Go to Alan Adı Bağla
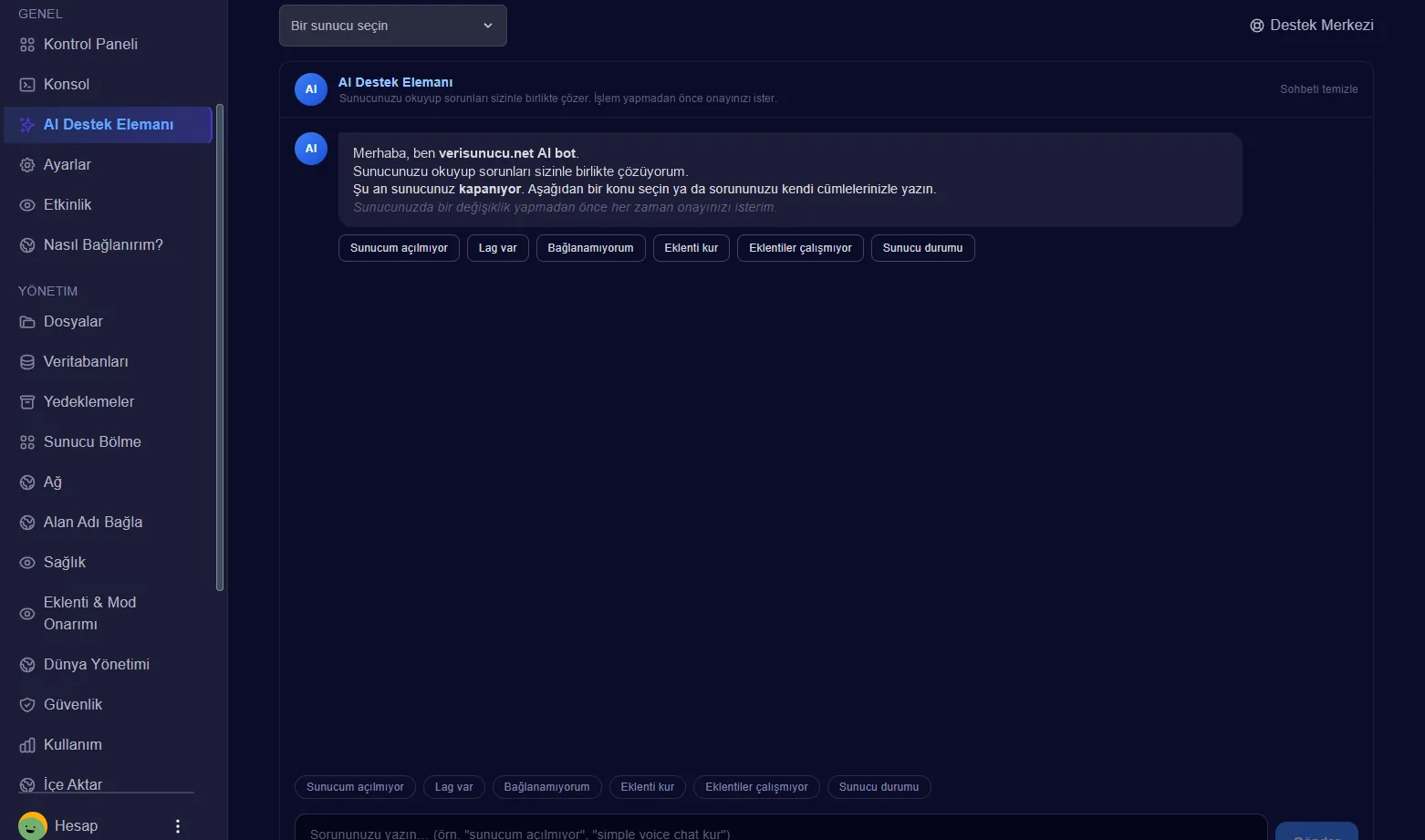The height and width of the screenshot is (840, 1425). click(x=93, y=522)
